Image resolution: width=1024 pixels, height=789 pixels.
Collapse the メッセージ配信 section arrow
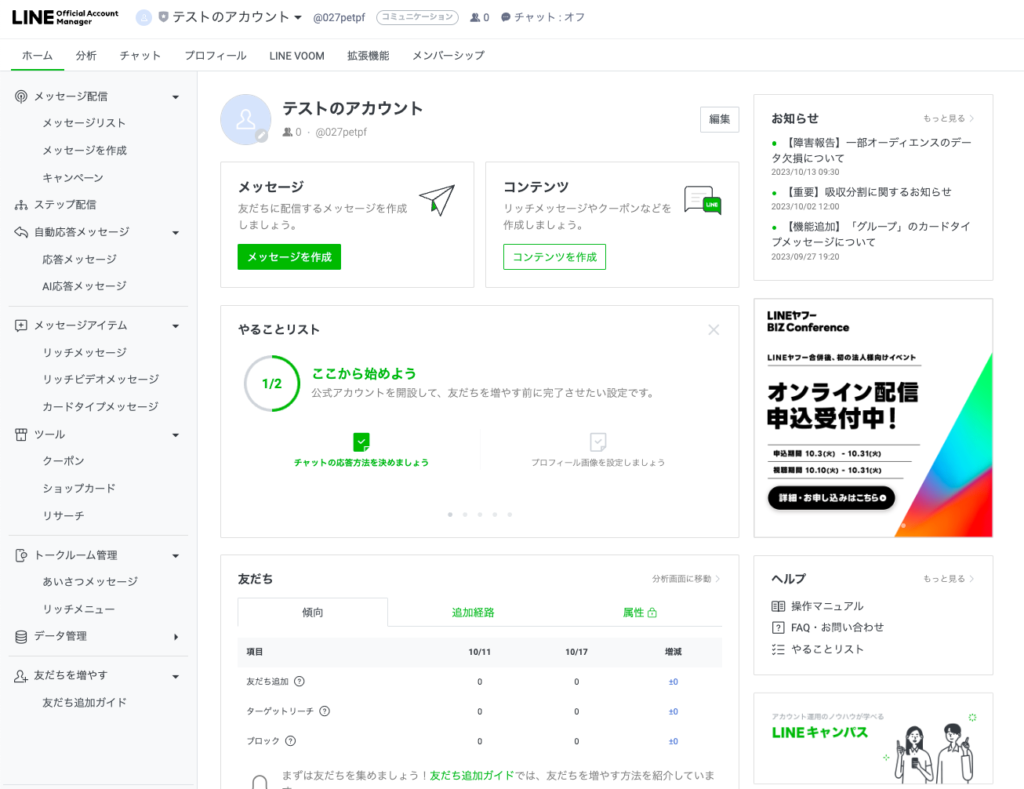pyautogui.click(x=176, y=97)
